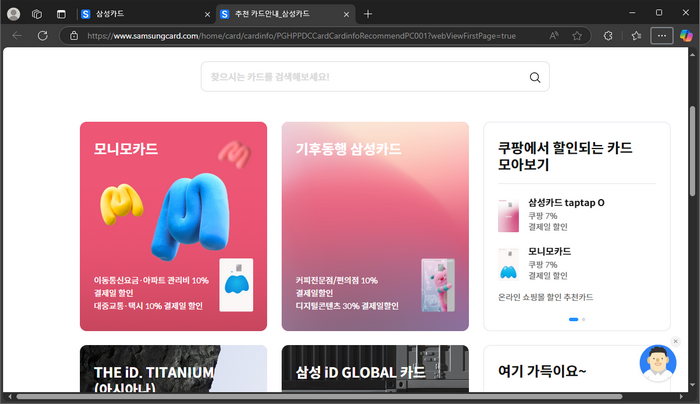
Task: Select second carousel page indicator dot
Action: pyautogui.click(x=583, y=319)
